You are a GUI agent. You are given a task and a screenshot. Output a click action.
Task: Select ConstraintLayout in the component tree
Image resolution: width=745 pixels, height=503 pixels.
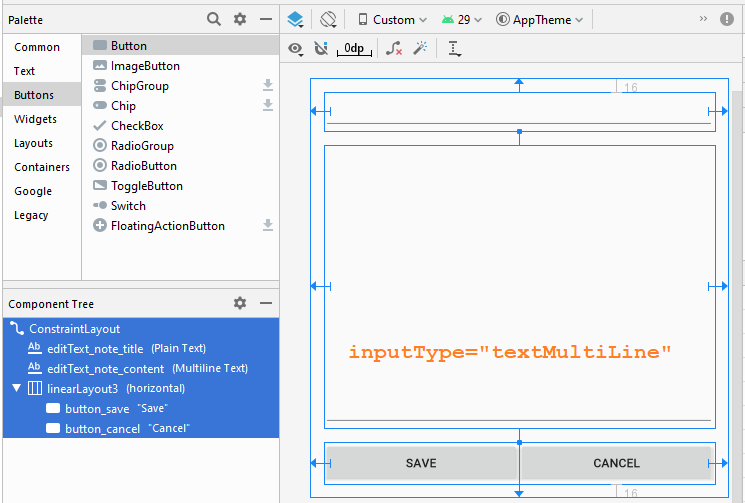(141, 328)
